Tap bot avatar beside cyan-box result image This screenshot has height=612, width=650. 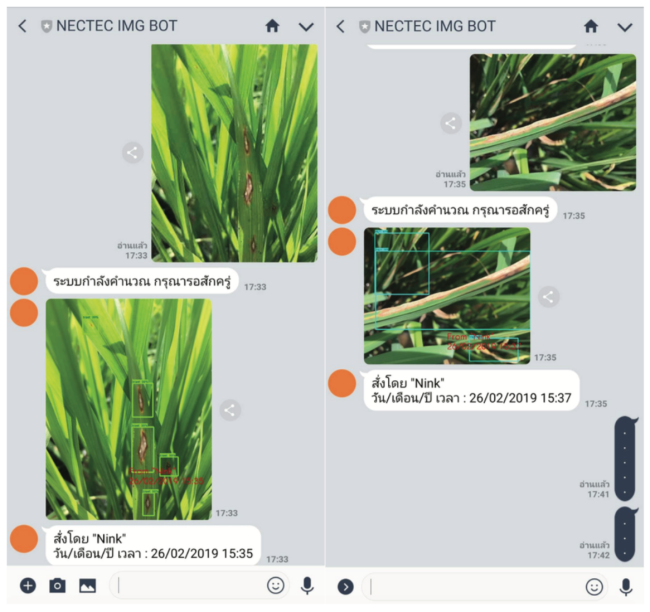pos(342,241)
